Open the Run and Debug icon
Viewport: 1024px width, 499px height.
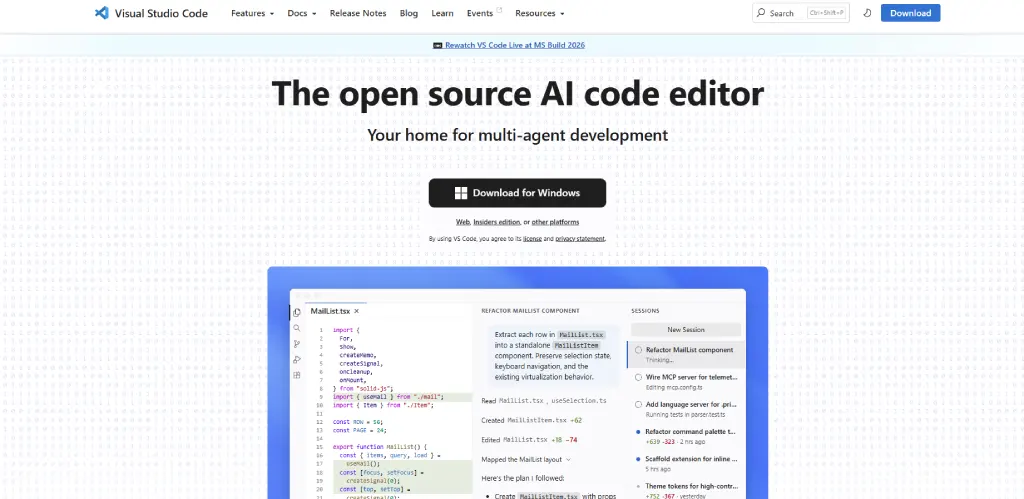pos(296,359)
